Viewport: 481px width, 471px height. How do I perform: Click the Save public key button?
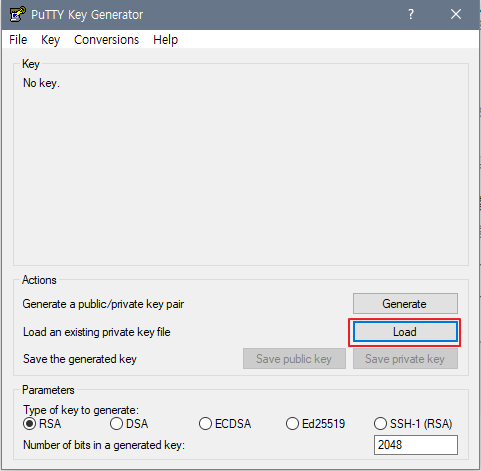[x=294, y=359]
